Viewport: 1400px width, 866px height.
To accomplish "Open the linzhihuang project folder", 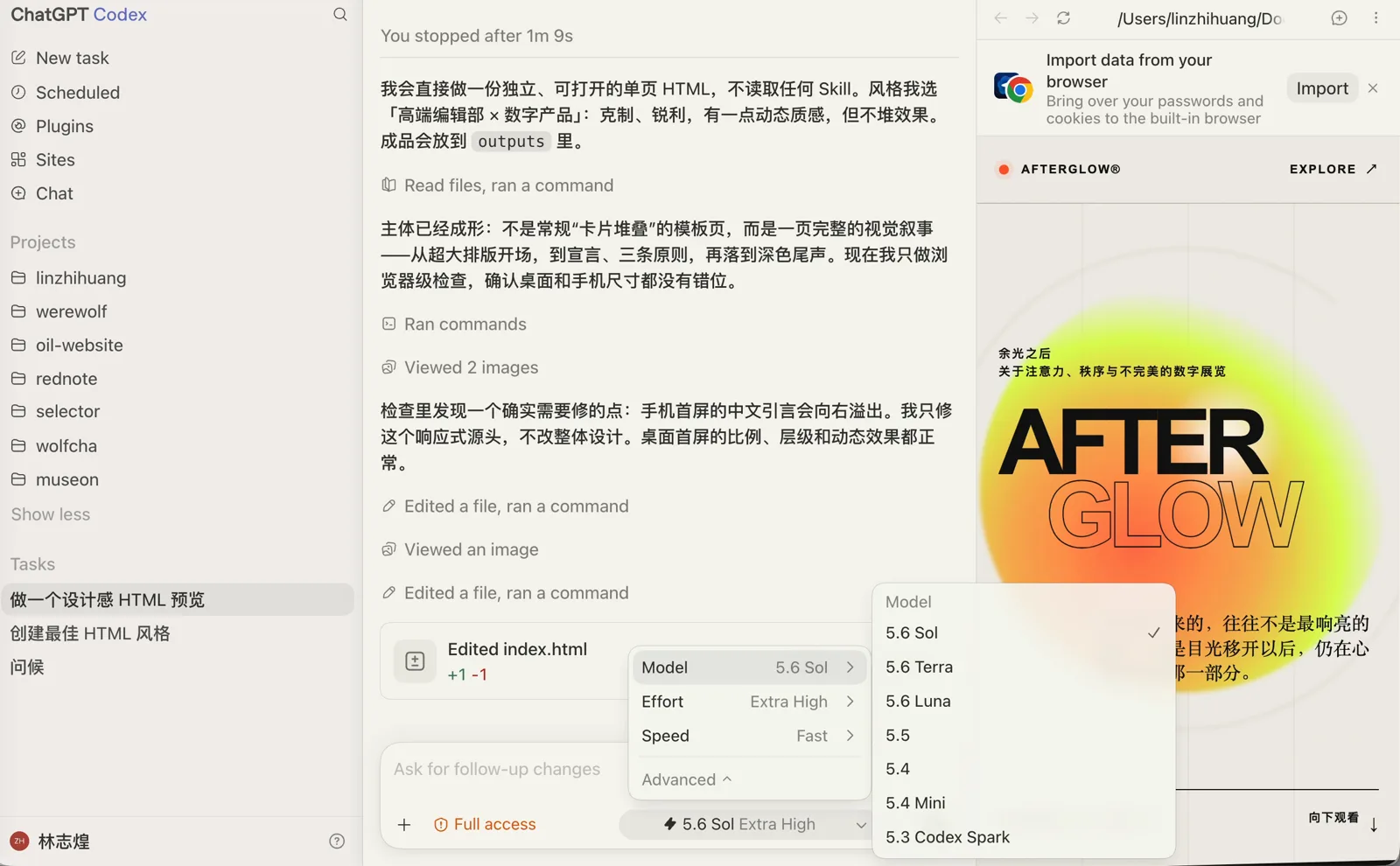I will (x=68, y=278).
